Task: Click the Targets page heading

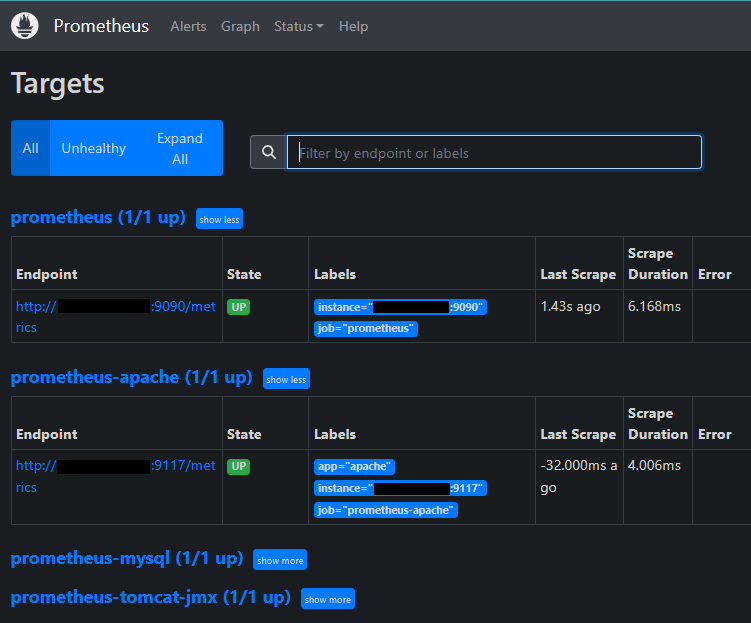Action: click(x=57, y=84)
